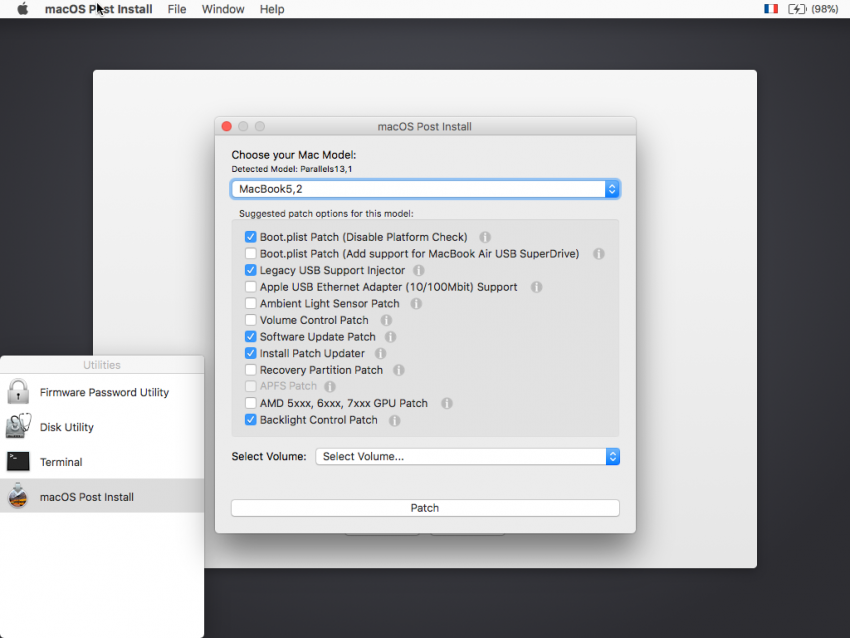Open the Mac model dropdown showing MacBook5,2
850x638 pixels.
(x=425, y=189)
